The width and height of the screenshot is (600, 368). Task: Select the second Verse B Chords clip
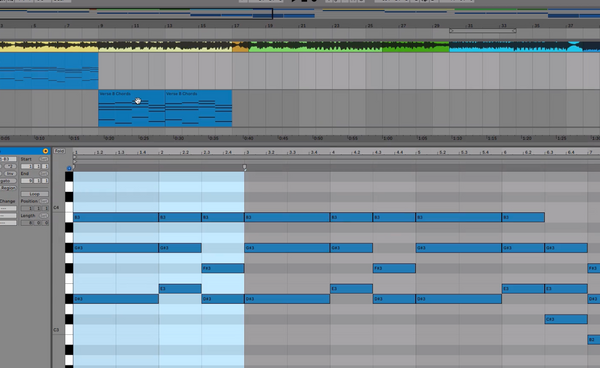199,108
